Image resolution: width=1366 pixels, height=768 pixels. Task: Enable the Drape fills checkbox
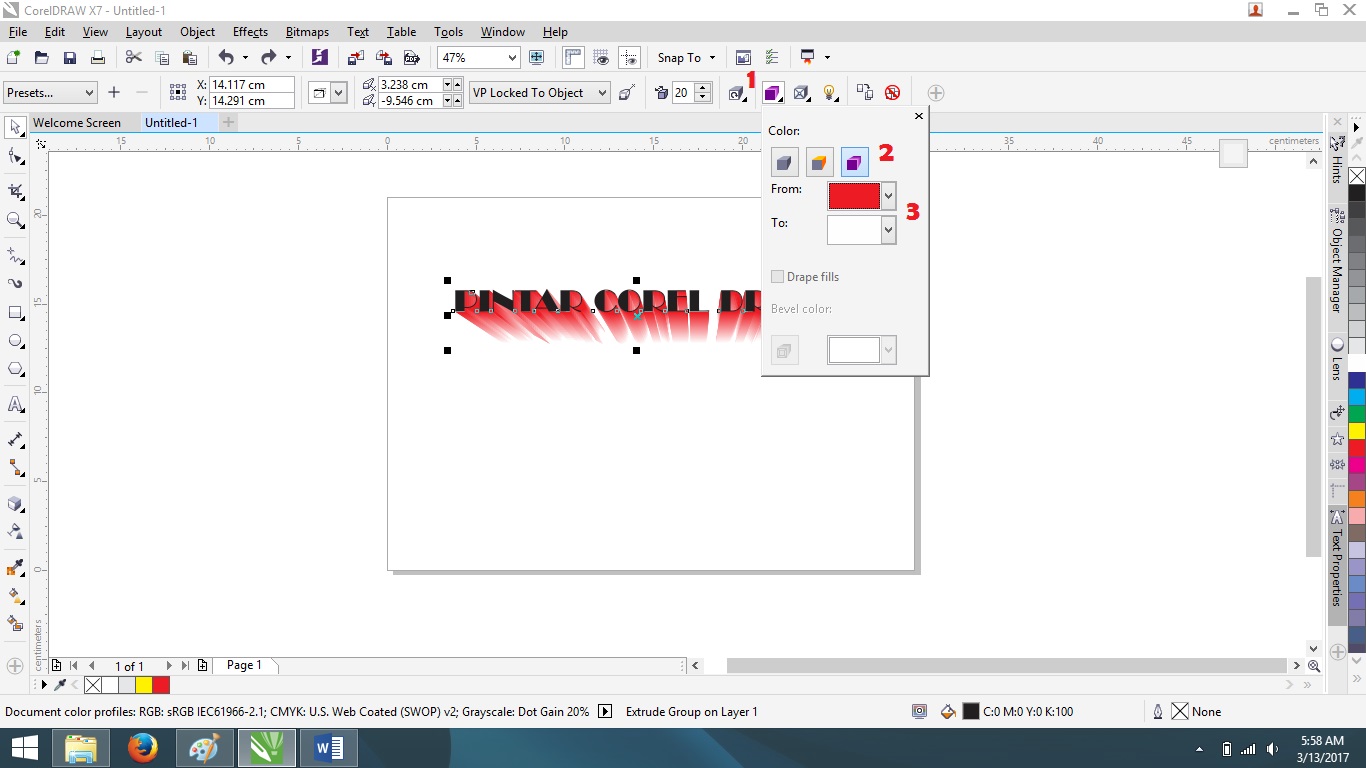click(778, 277)
